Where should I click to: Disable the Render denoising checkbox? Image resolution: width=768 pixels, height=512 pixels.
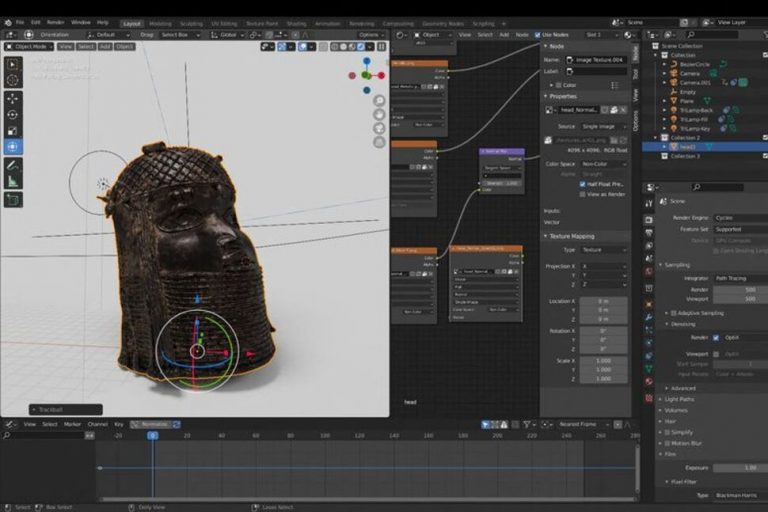[x=716, y=338]
